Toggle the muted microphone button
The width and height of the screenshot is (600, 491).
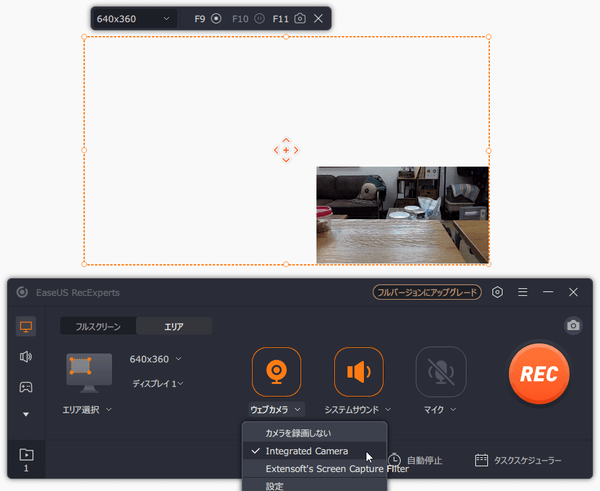tap(441, 372)
